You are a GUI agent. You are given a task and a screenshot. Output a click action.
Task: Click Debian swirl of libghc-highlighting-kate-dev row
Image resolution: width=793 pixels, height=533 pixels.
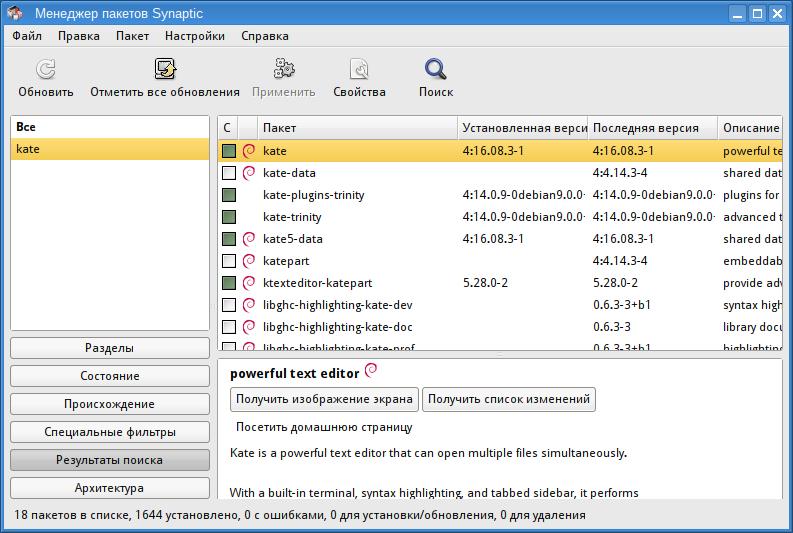[x=248, y=305]
